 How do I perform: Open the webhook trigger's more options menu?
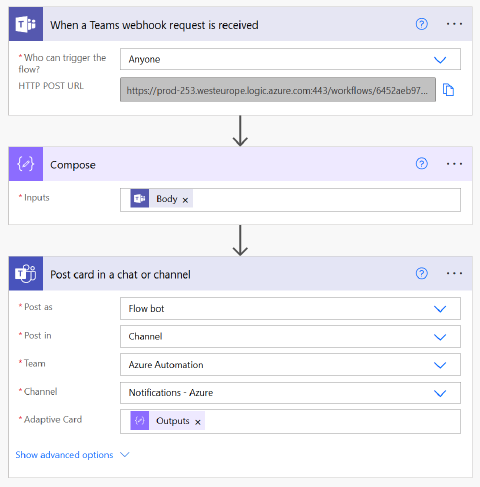[x=454, y=24]
